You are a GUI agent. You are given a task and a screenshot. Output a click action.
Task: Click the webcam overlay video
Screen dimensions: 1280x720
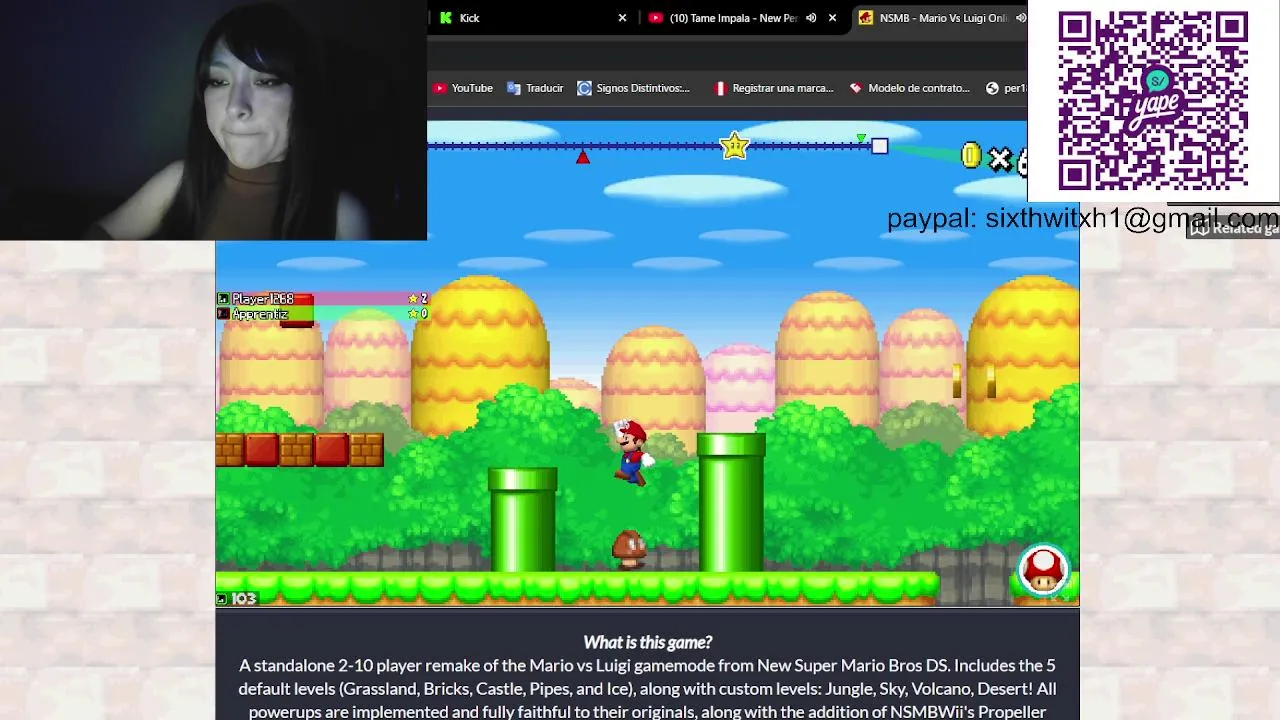click(x=213, y=120)
